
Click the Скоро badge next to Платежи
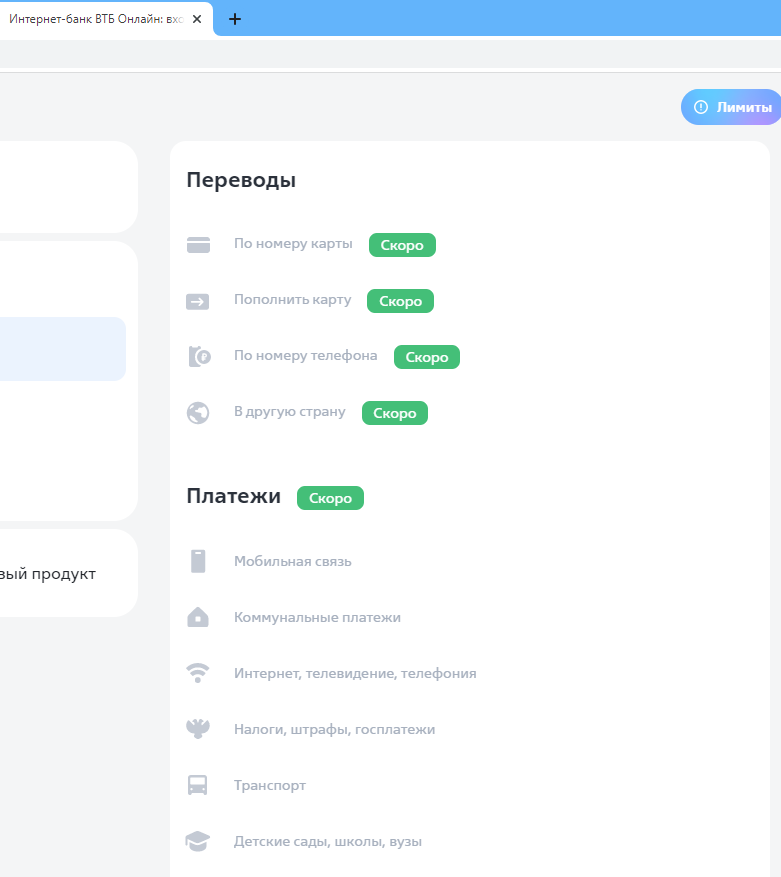pyautogui.click(x=330, y=498)
